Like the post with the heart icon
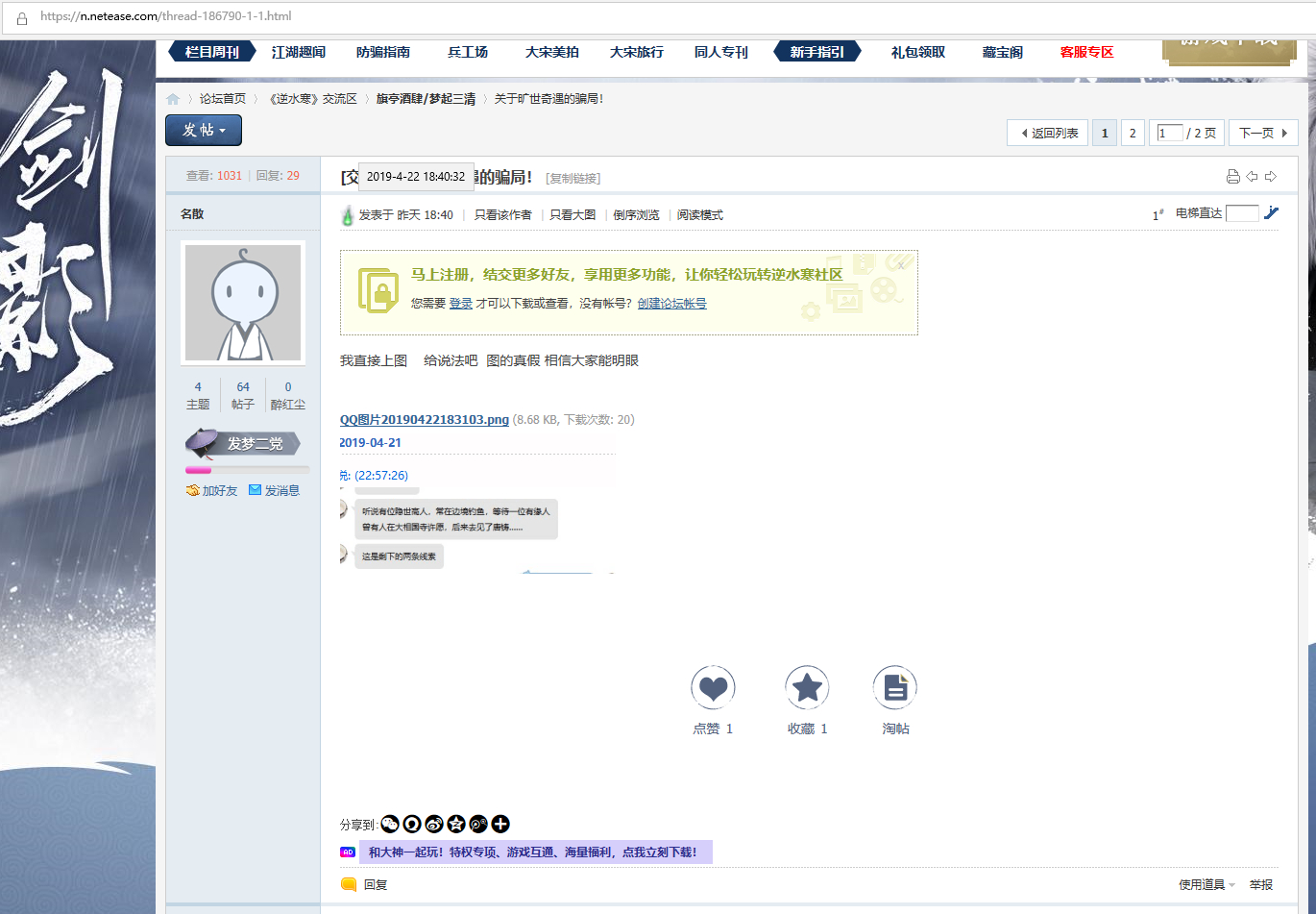The height and width of the screenshot is (914, 1316). click(713, 687)
